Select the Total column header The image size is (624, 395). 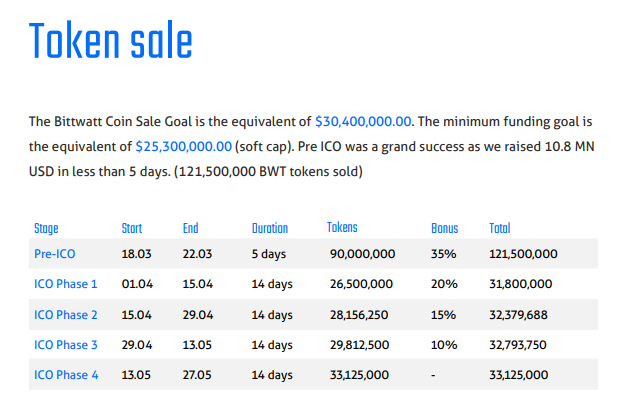[x=499, y=228]
